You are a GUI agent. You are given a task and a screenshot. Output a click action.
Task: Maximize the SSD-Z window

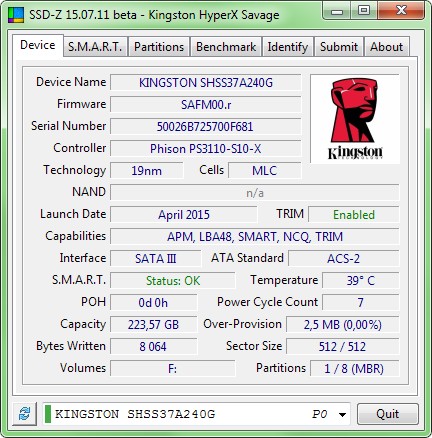pos(364,11)
